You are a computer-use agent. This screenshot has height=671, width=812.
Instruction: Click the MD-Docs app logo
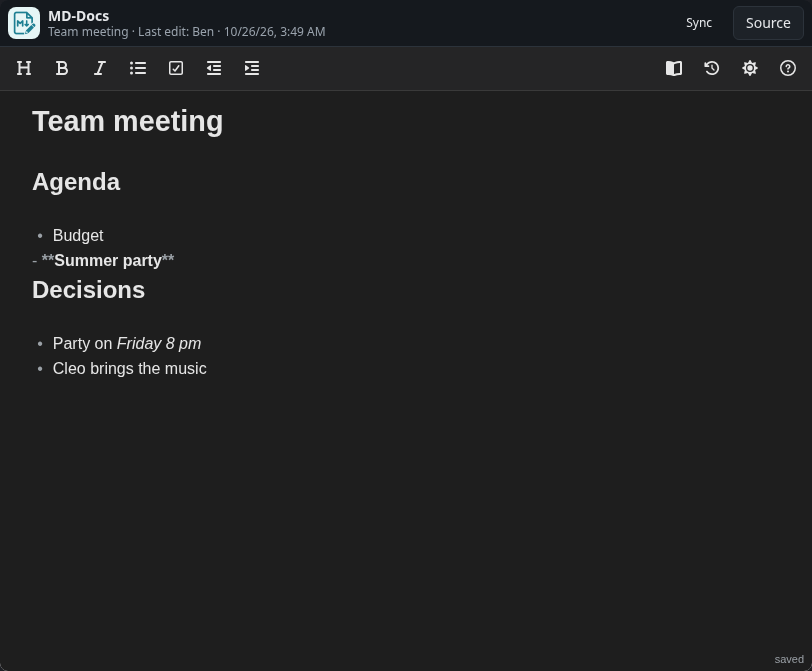[x=24, y=23]
